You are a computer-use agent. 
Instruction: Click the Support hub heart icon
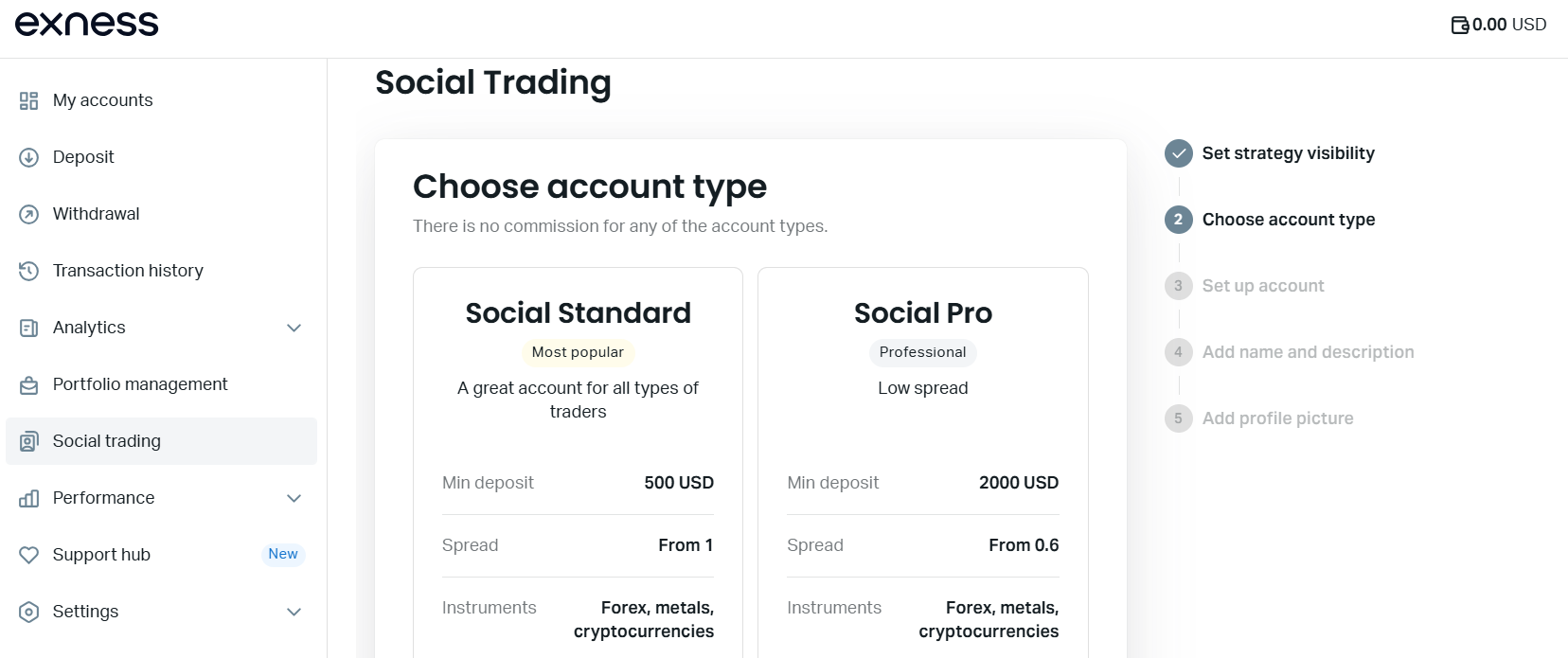pyautogui.click(x=29, y=555)
